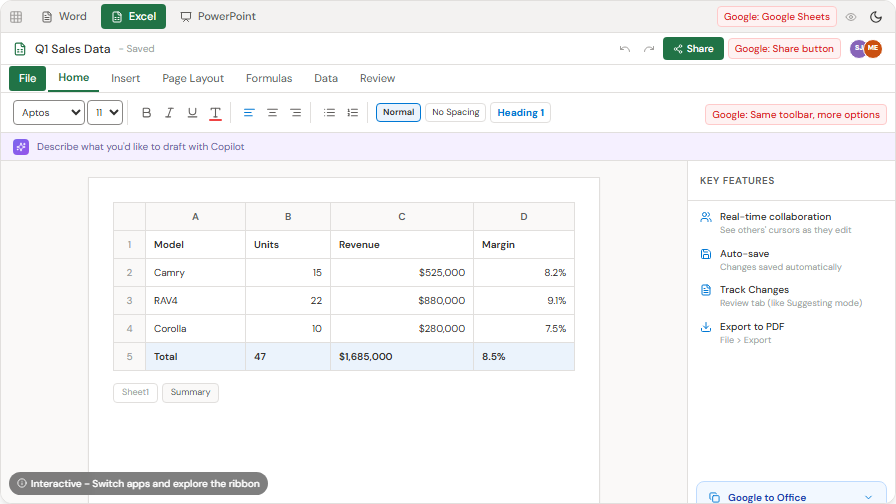Viewport: 896px width, 504px height.
Task: Toggle underline formatting
Action: (x=193, y=113)
